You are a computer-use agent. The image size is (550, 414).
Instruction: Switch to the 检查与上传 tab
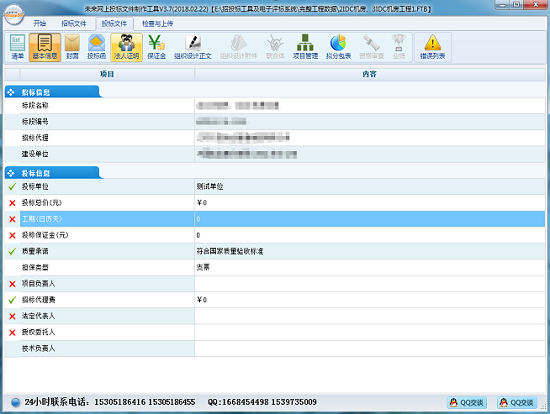click(x=157, y=24)
